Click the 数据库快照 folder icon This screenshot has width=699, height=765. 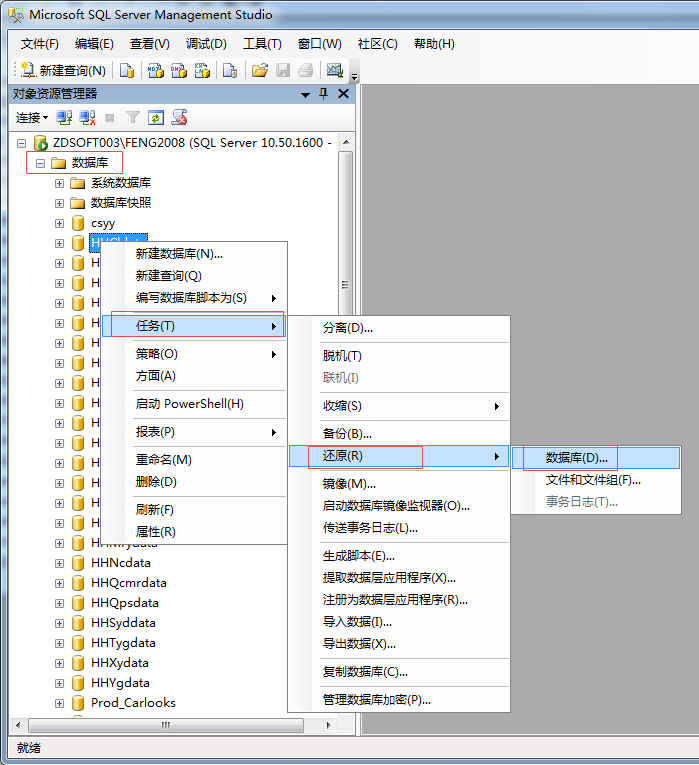pos(78,203)
